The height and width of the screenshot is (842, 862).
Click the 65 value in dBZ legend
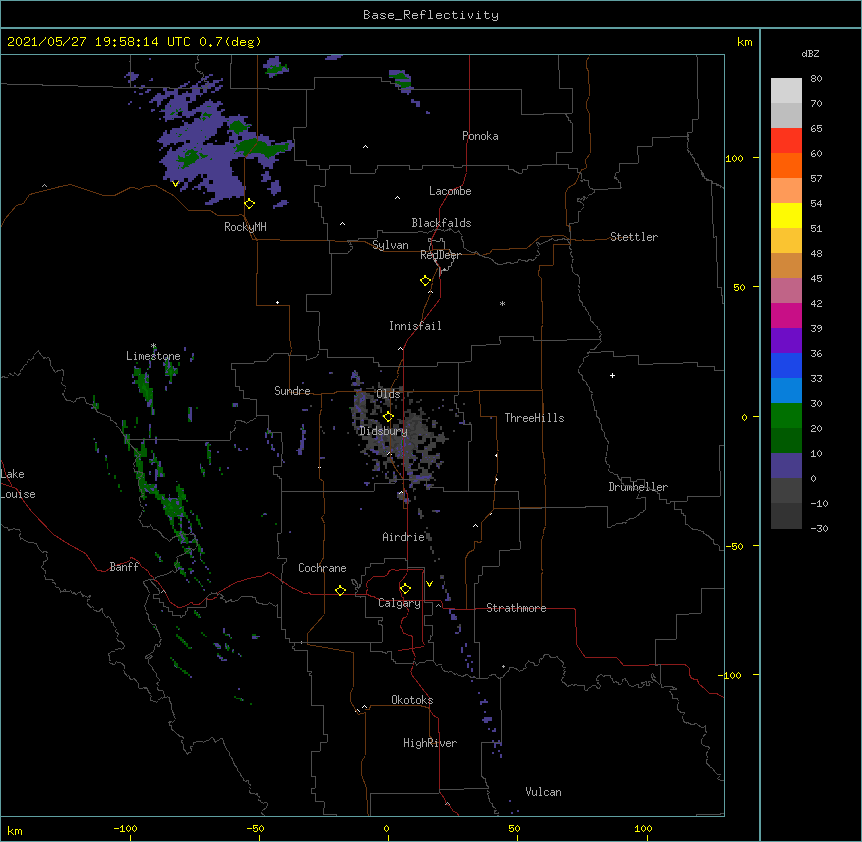816,129
